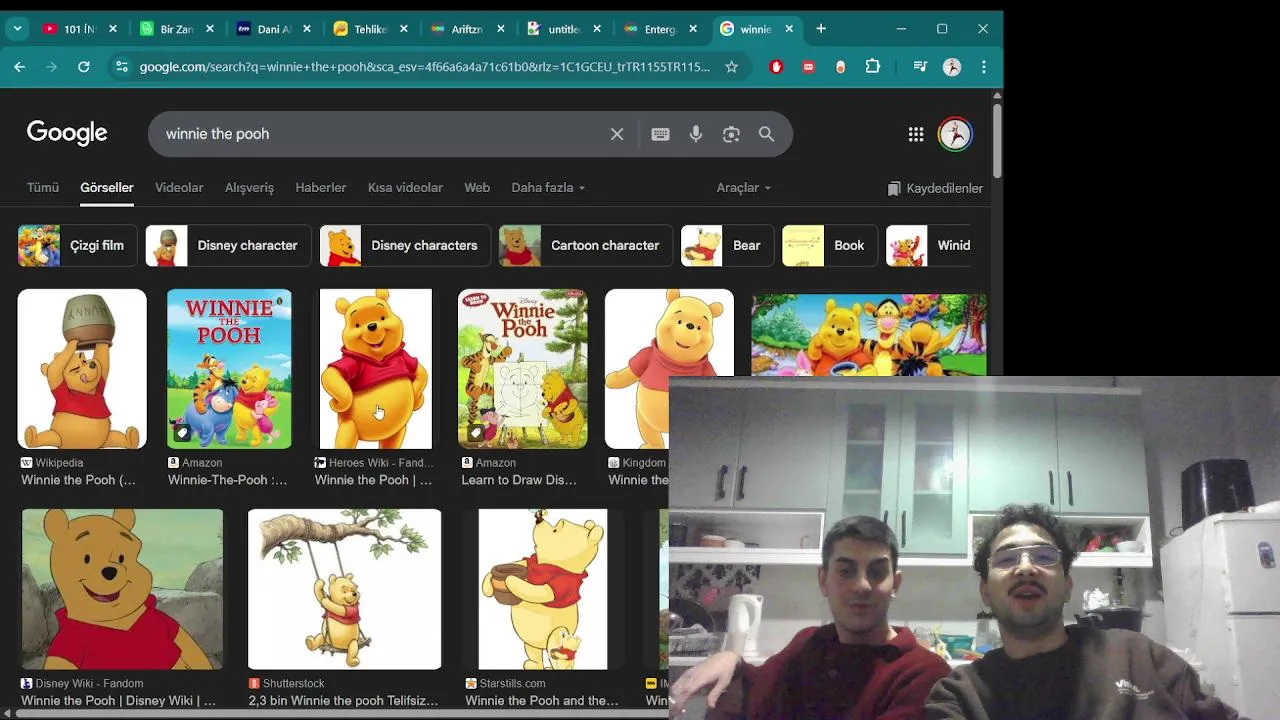Viewport: 1280px width, 720px height.
Task: Close the 'winnie' Google tab
Action: click(x=789, y=29)
